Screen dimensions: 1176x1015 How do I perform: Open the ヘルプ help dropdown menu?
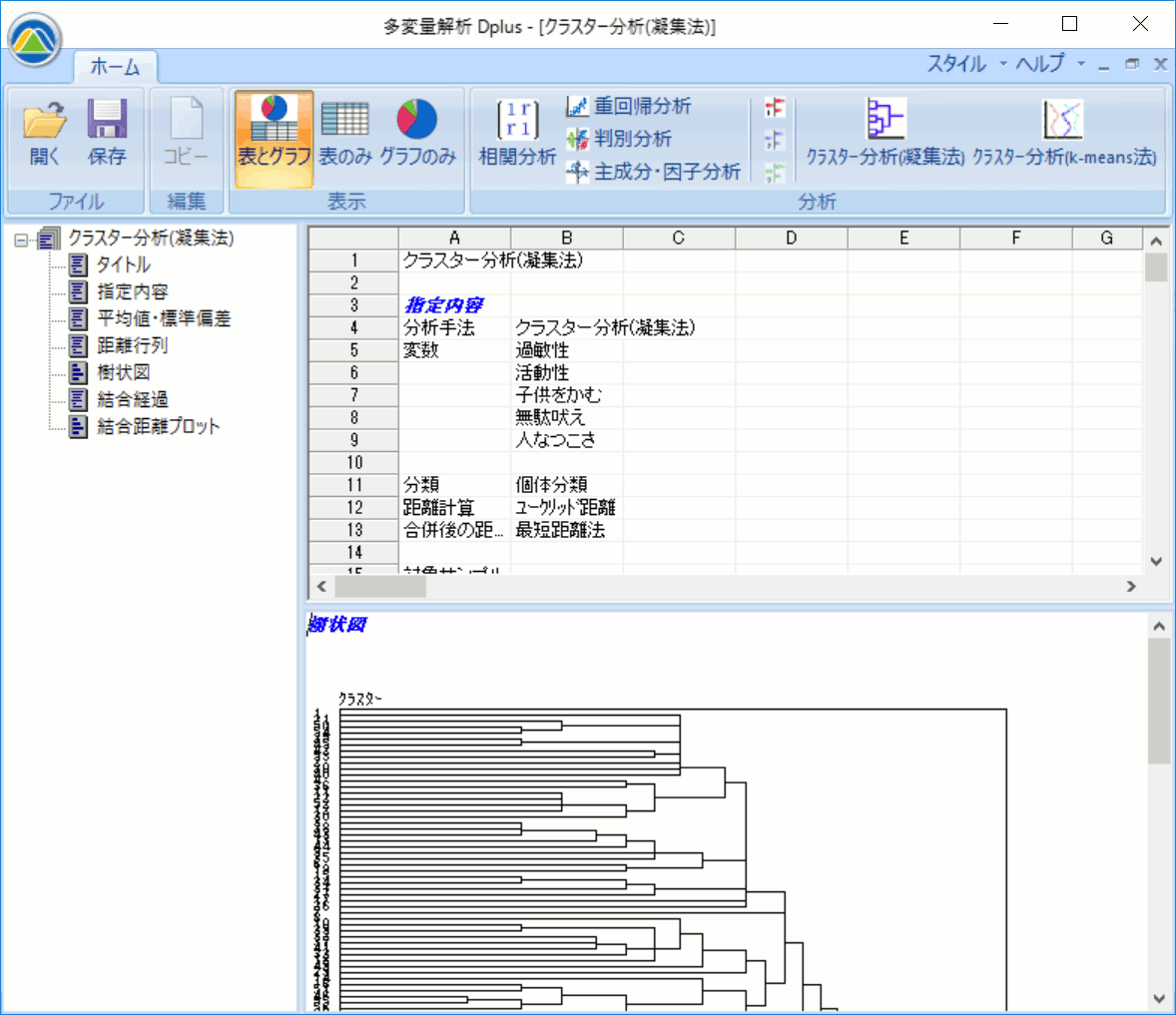[x=1050, y=64]
